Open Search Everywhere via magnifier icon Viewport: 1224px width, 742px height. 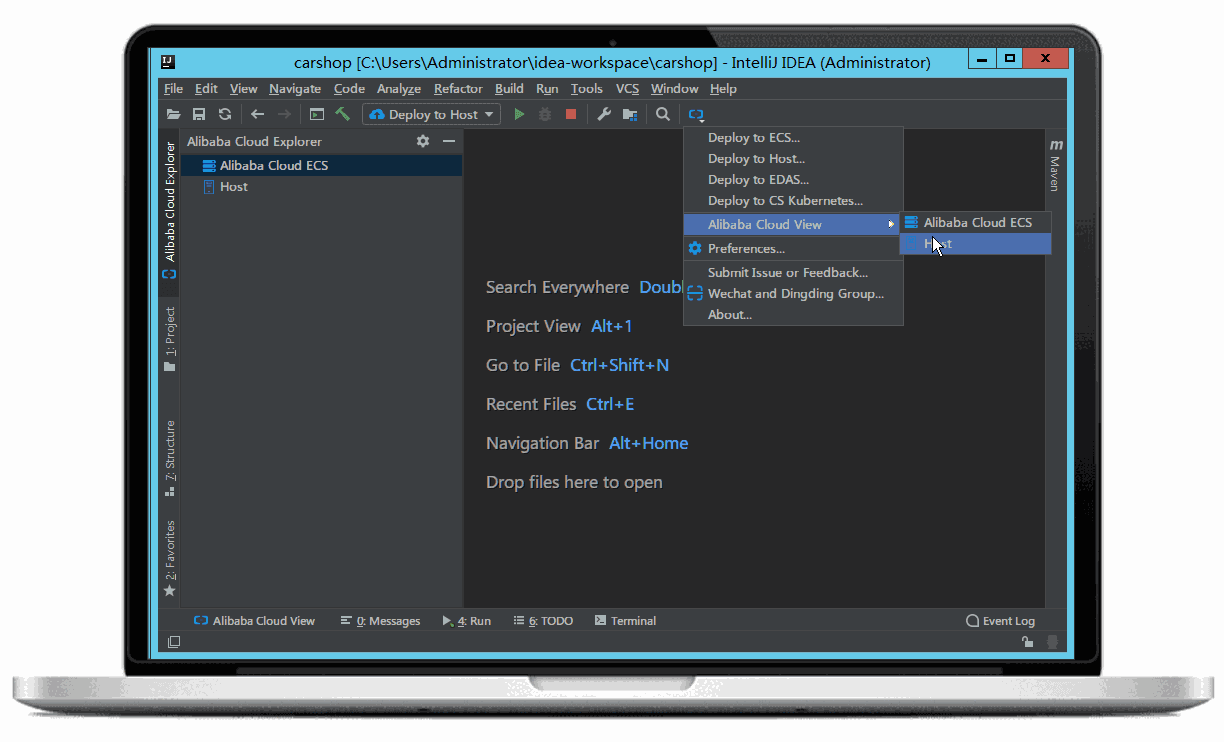pos(661,114)
